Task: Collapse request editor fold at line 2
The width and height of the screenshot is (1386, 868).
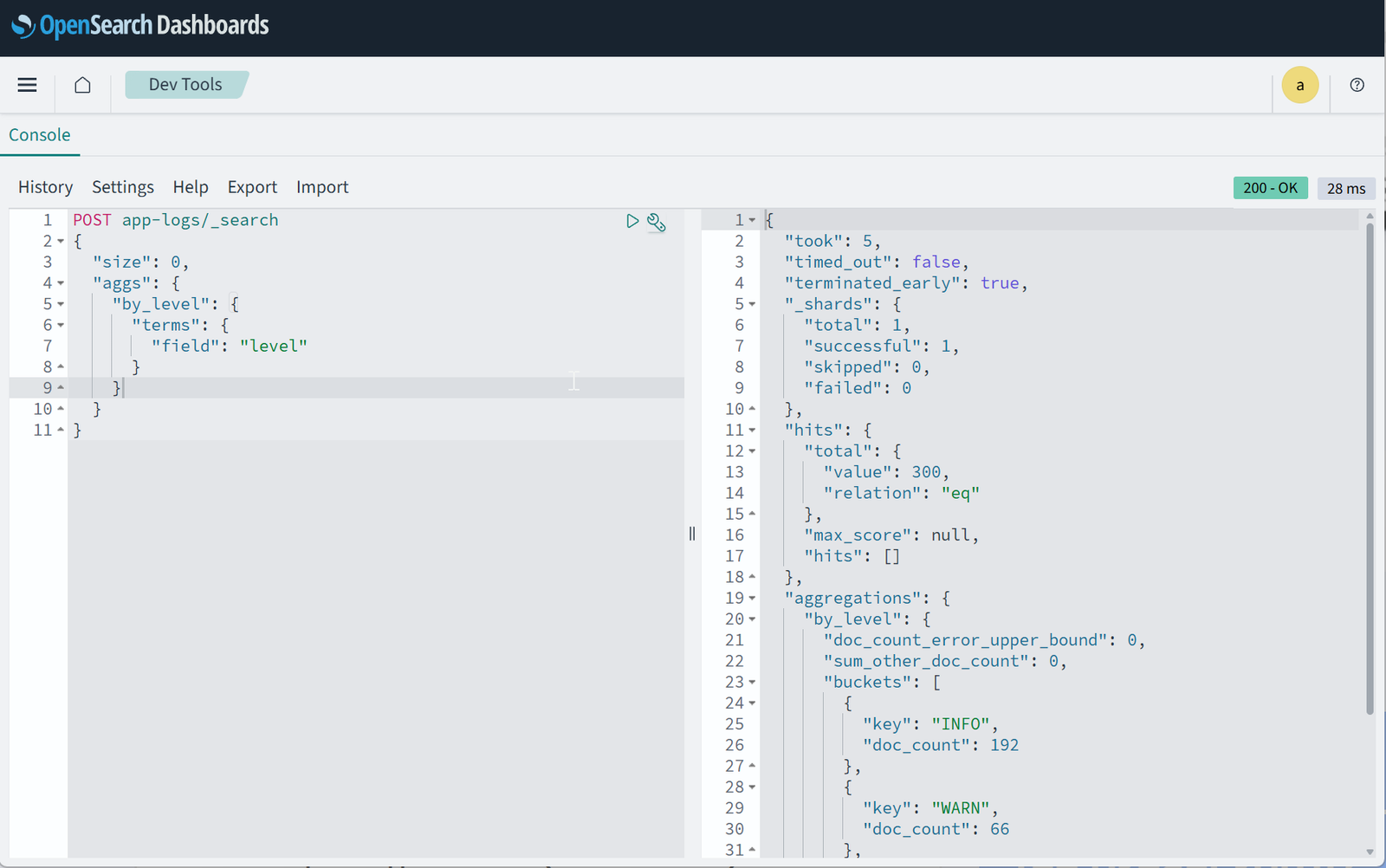Action: click(x=61, y=242)
